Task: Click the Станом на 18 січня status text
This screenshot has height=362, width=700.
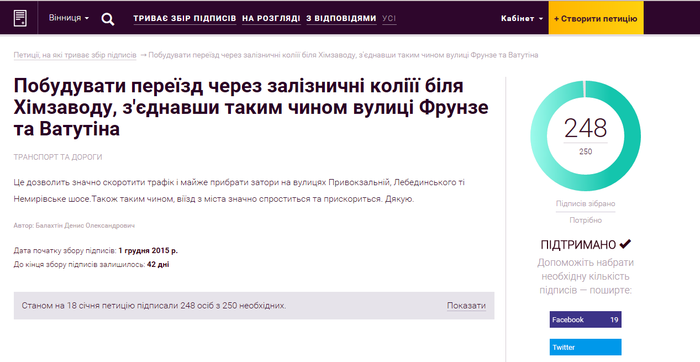Action: [x=154, y=306]
